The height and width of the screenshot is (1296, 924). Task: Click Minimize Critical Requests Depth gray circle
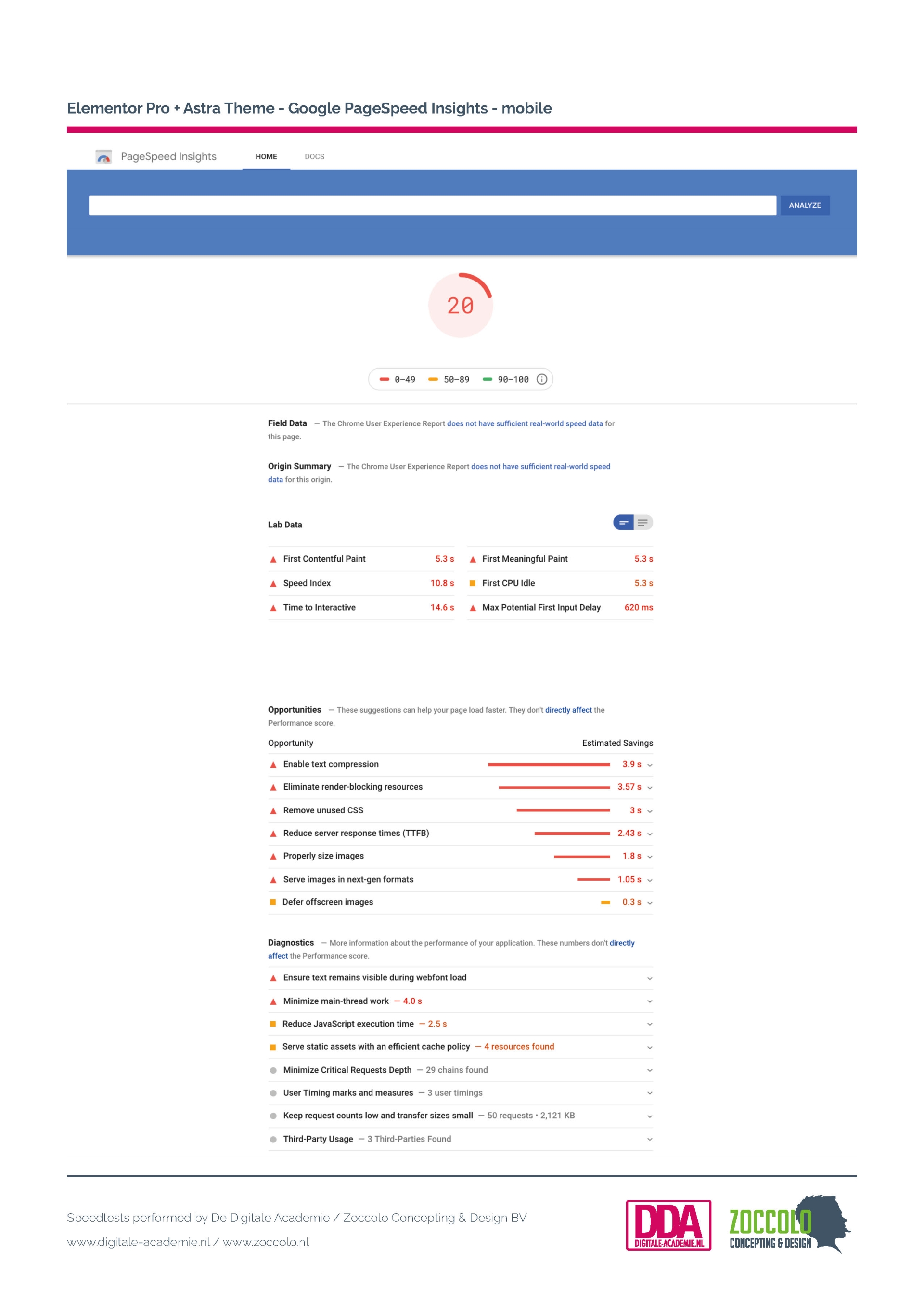pyautogui.click(x=273, y=1070)
